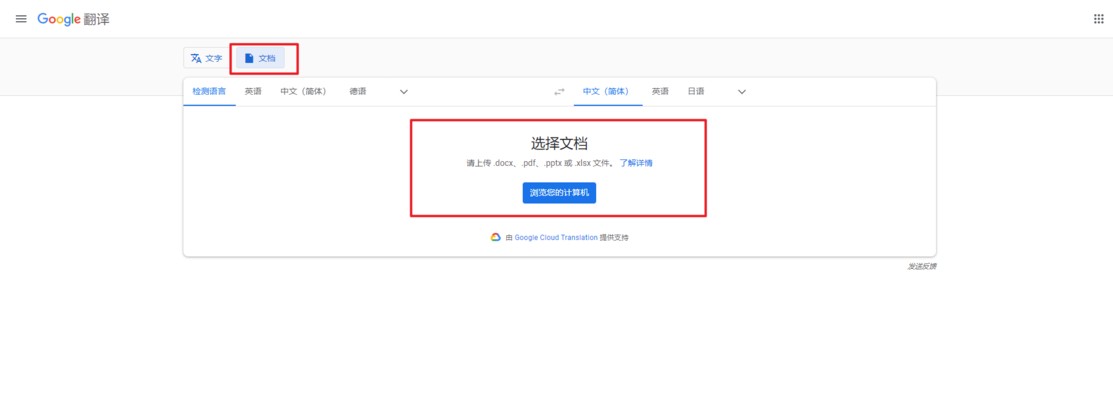Screen dimensions: 1113x400
Task: Expand the source language list chevron
Action: point(404,92)
